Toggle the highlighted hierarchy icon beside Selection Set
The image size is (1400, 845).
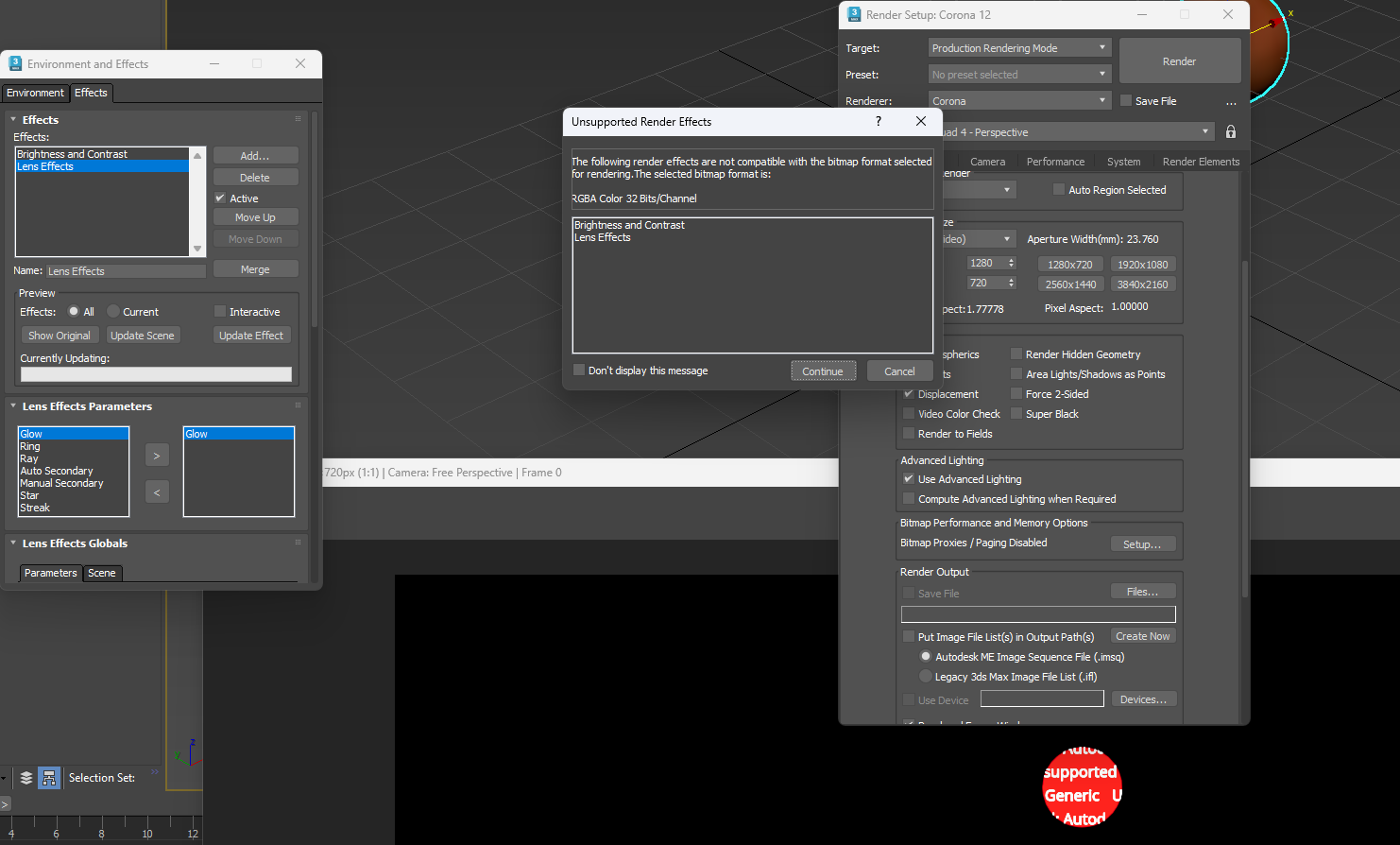coord(49,778)
